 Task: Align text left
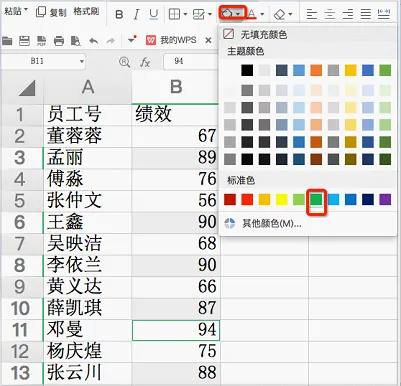312,14
